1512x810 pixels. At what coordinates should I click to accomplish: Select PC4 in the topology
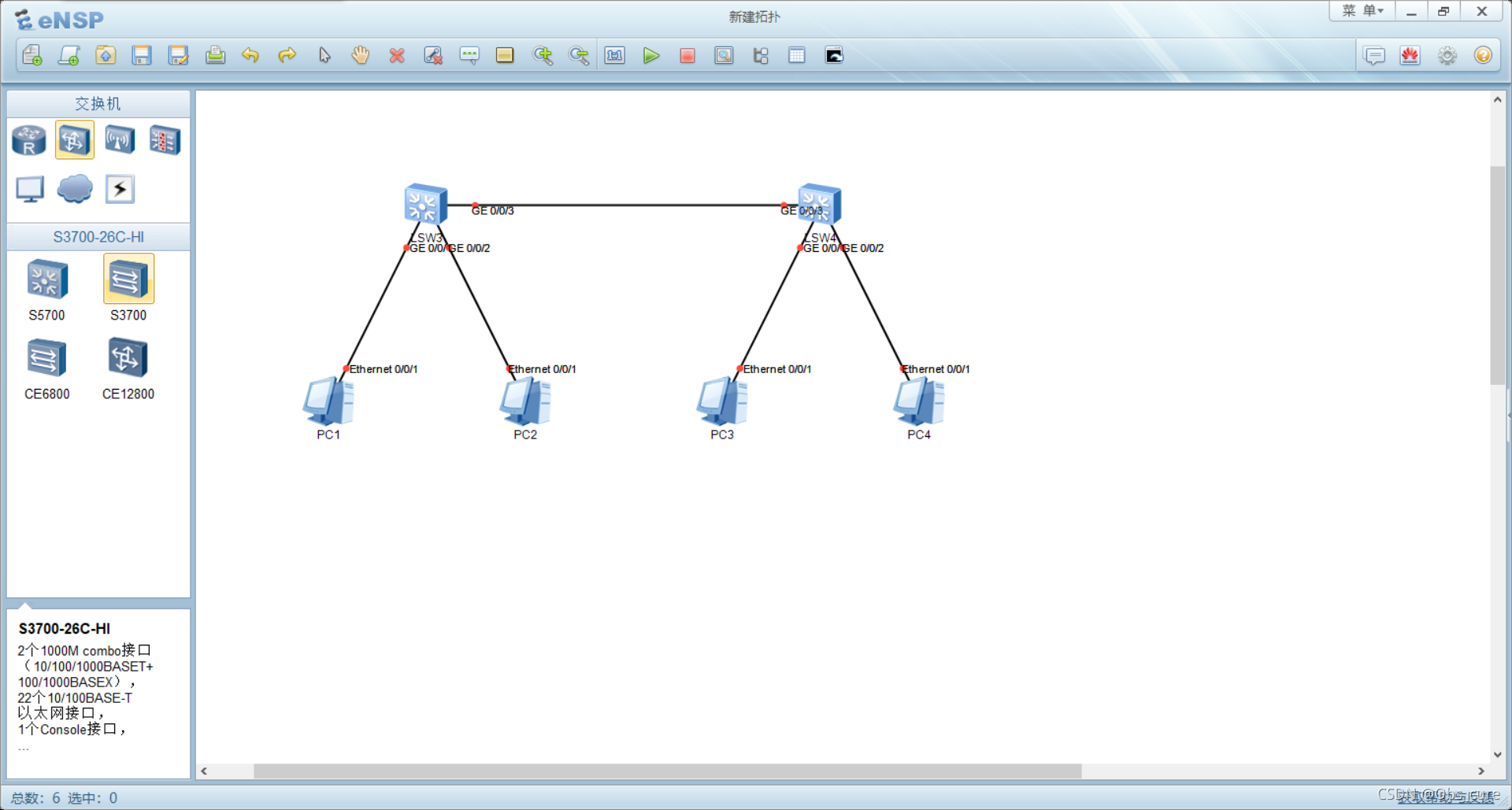(919, 401)
